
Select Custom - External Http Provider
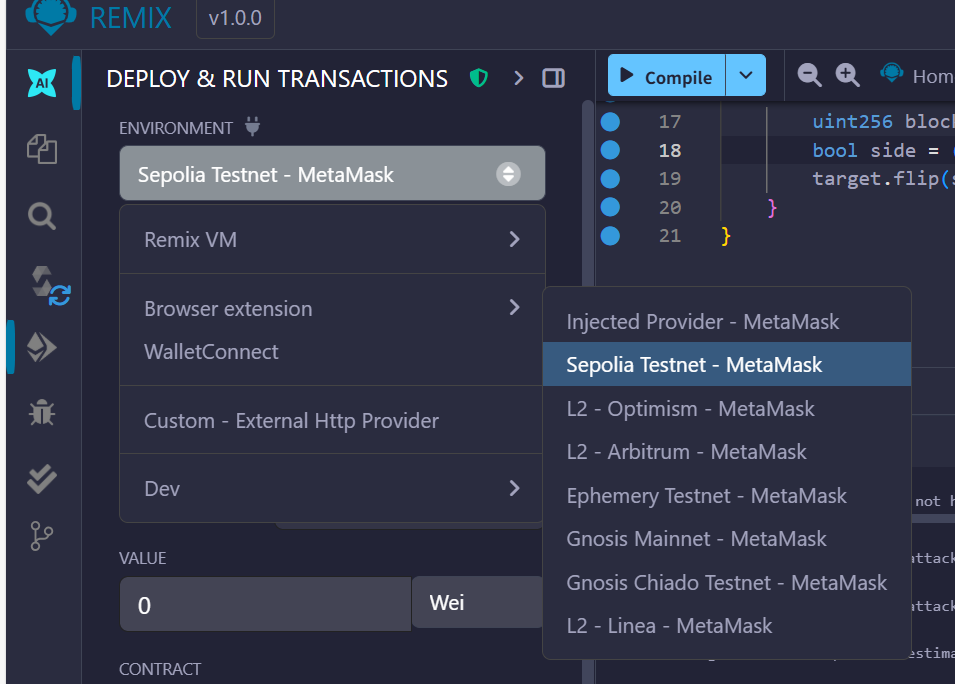[332, 420]
